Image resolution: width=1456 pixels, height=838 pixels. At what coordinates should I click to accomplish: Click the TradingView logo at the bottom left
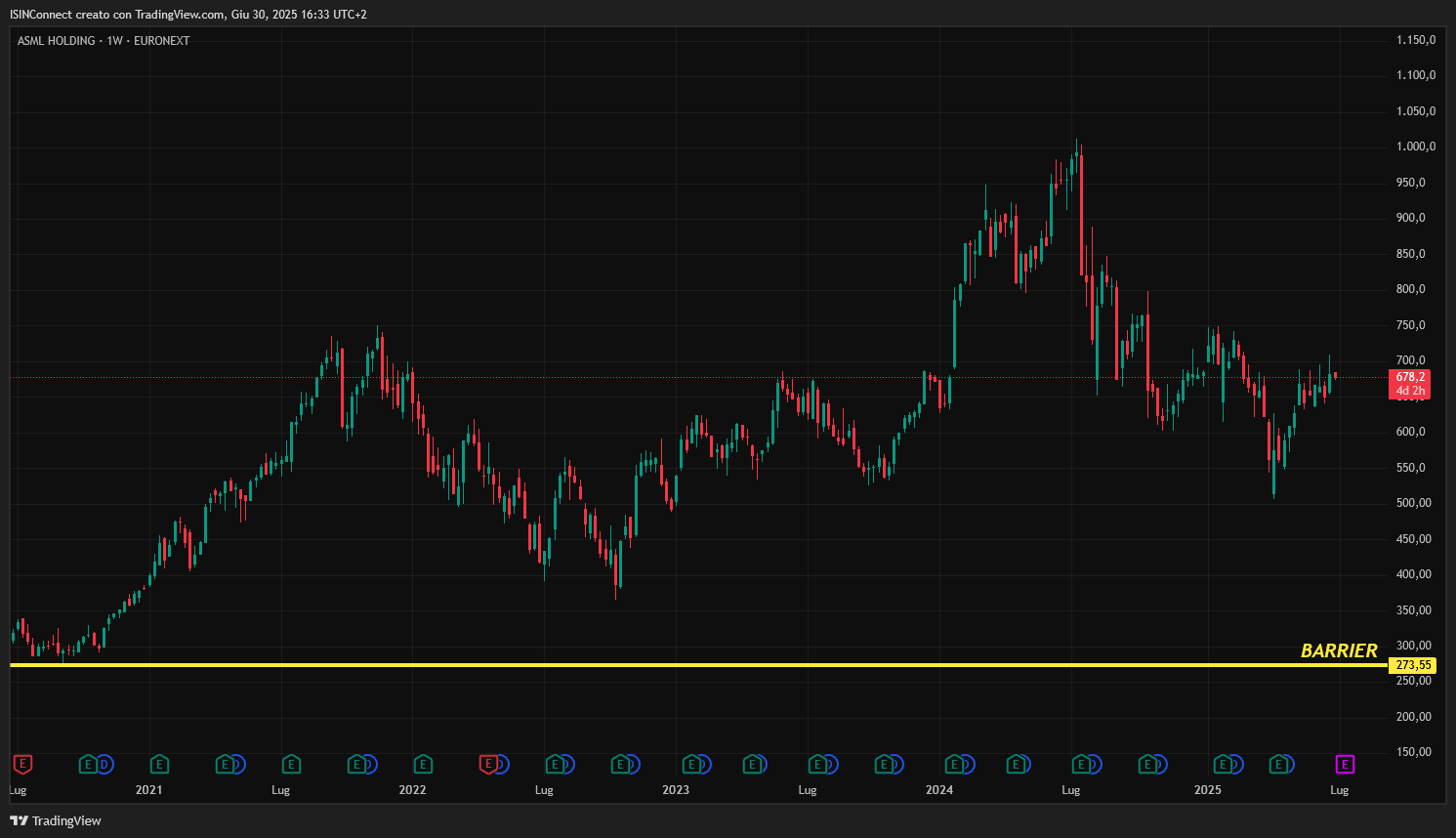tap(56, 820)
